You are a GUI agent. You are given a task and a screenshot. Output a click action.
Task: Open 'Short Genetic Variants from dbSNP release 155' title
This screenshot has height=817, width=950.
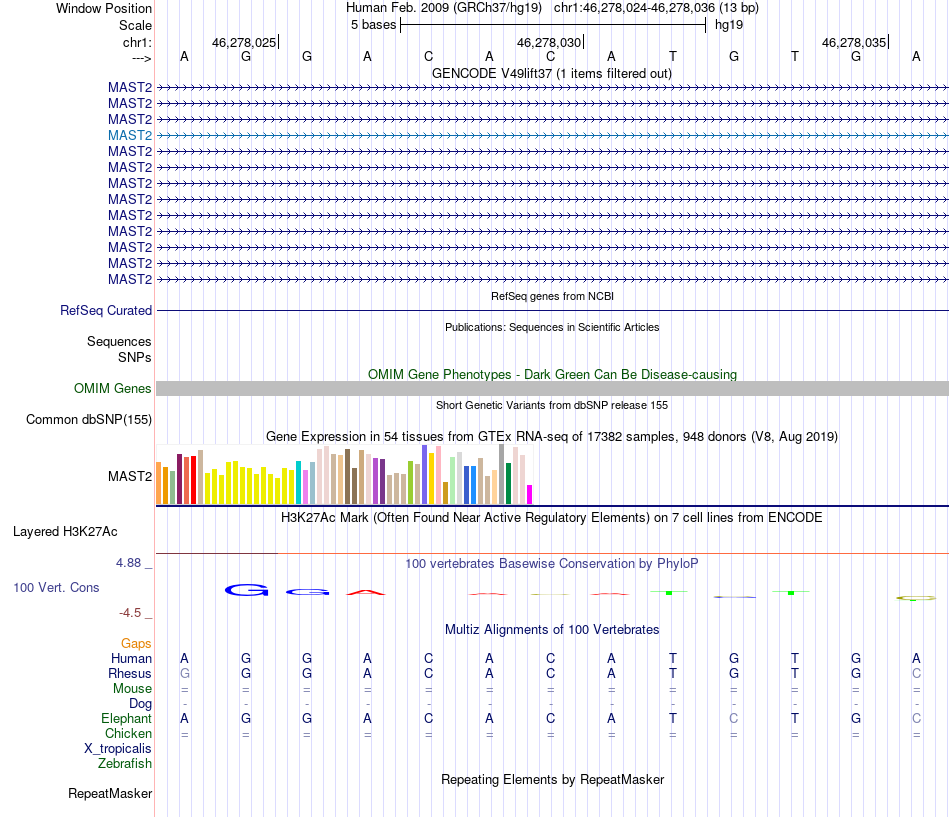coord(552,405)
